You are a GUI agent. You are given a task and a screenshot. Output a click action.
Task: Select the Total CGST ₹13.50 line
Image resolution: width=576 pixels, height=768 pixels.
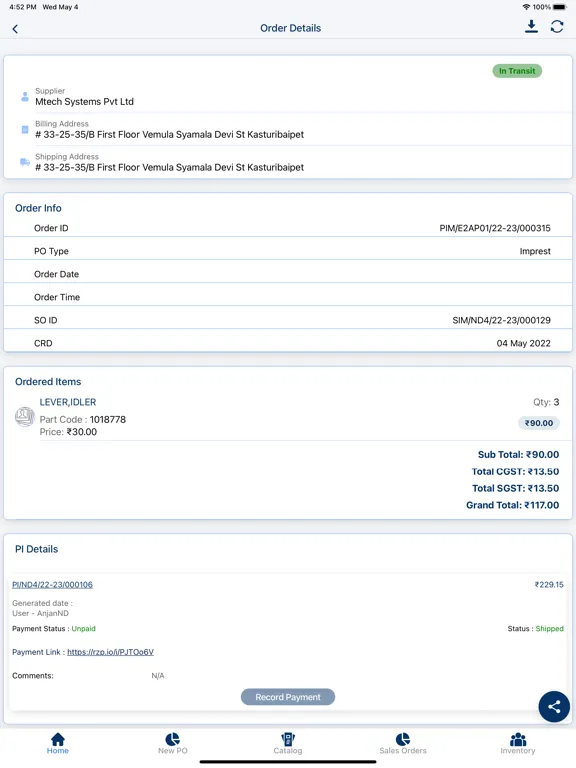click(515, 471)
